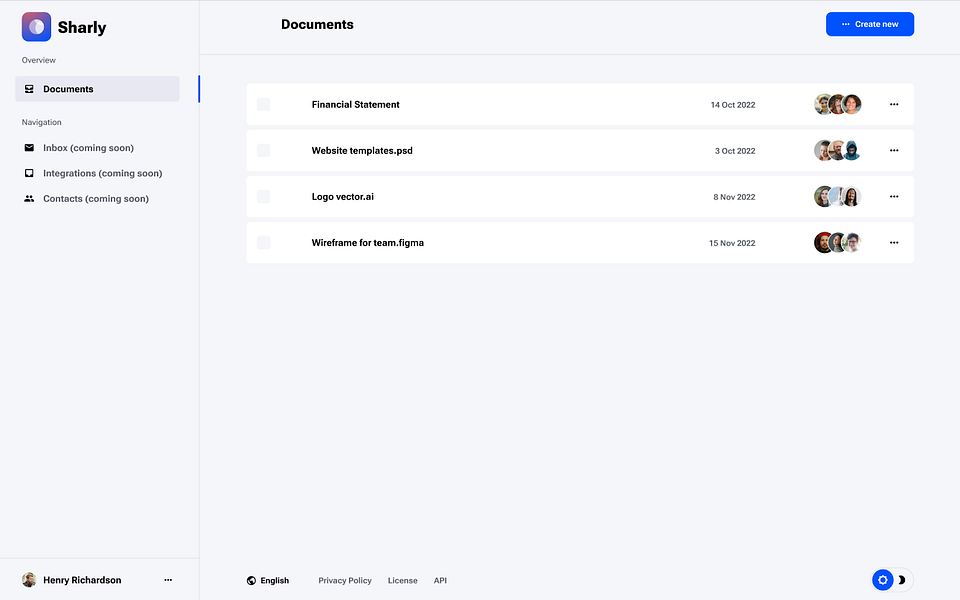This screenshot has width=960, height=600.
Task: Open the Privacy Policy link
Action: pos(345,580)
